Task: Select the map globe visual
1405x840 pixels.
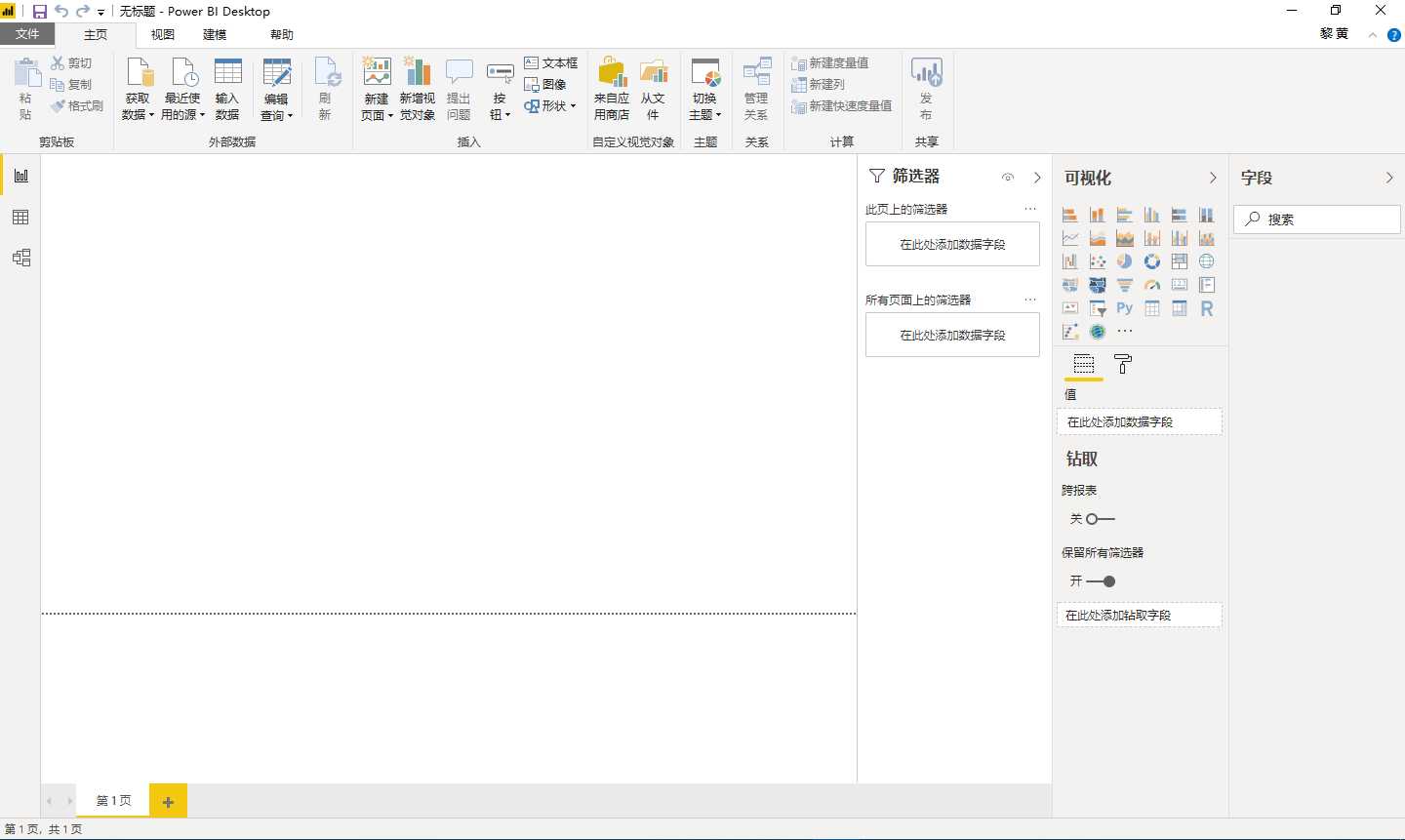Action: click(x=1207, y=261)
